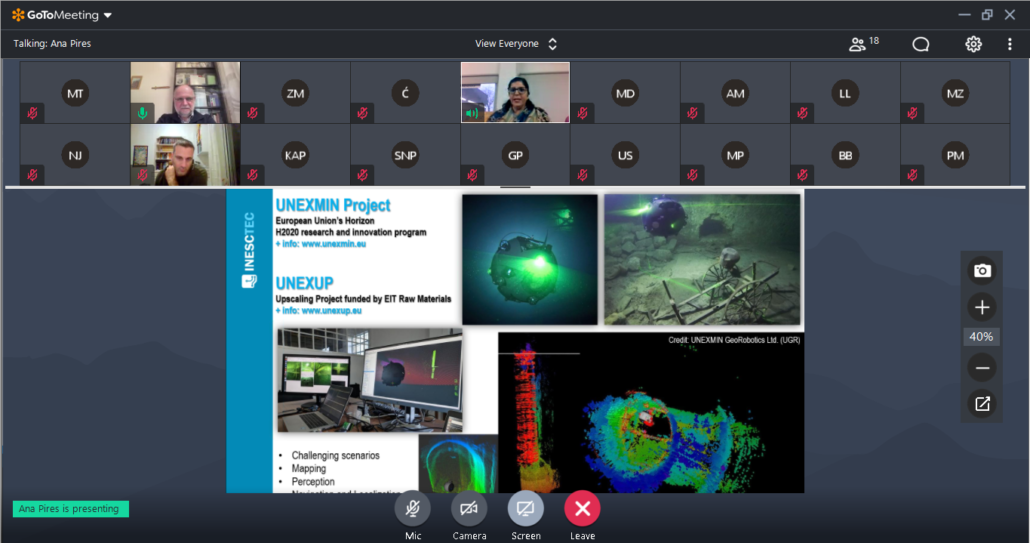Select video tile of man with bookshelf and glasses
This screenshot has height=543, width=1030.
coord(185,93)
